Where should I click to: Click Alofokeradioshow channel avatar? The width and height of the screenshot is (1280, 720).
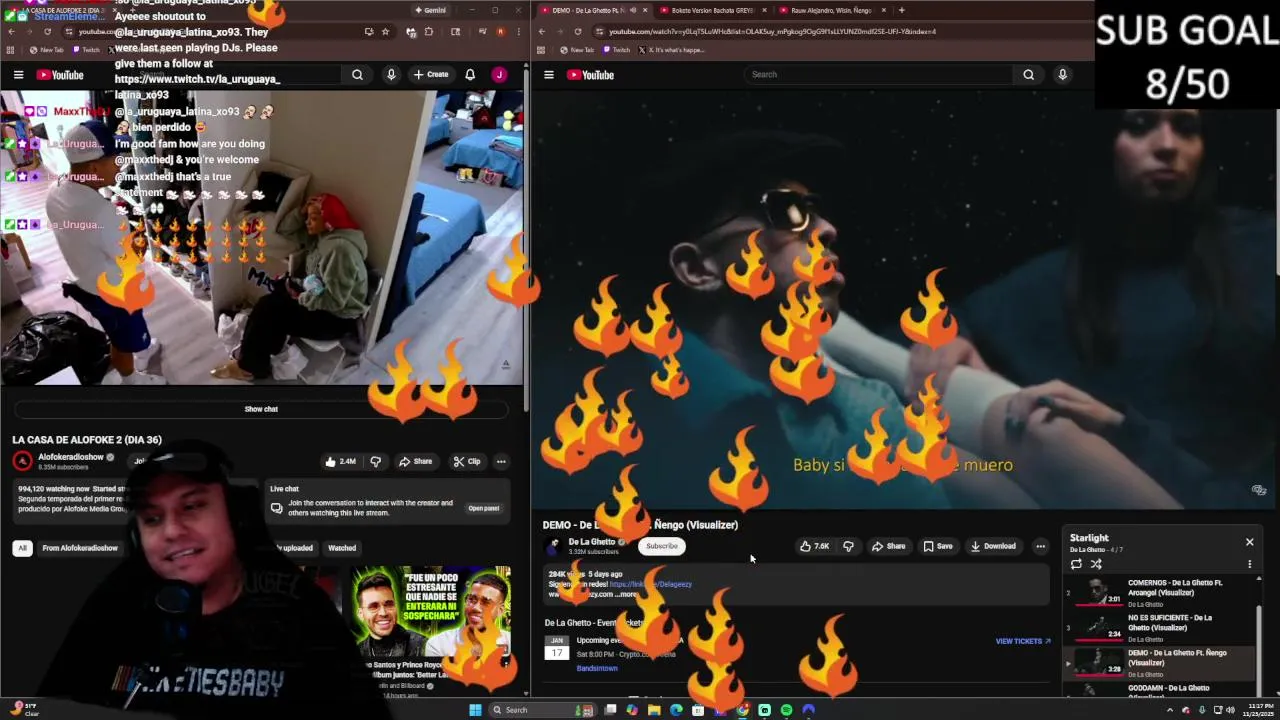tap(22, 460)
